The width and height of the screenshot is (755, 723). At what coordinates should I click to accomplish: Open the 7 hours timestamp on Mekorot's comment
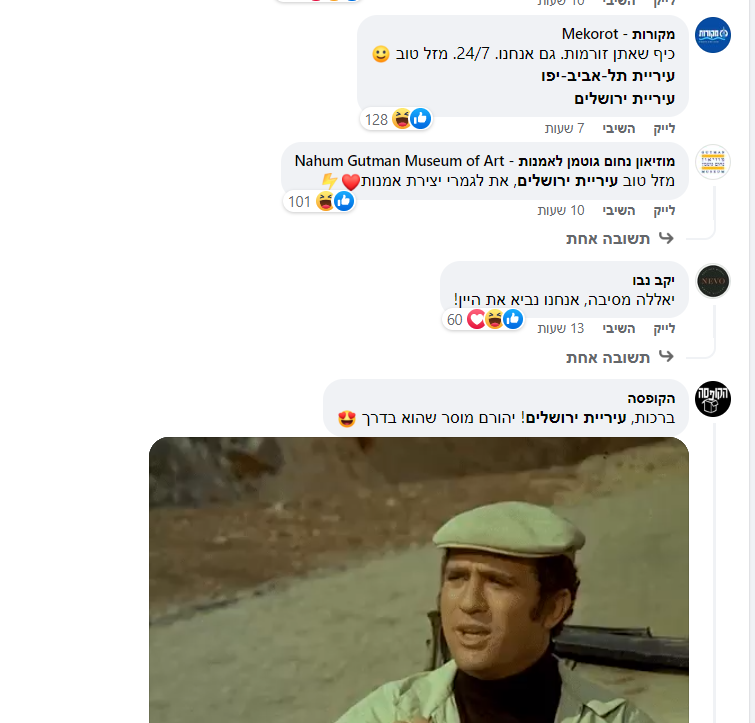[564, 129]
